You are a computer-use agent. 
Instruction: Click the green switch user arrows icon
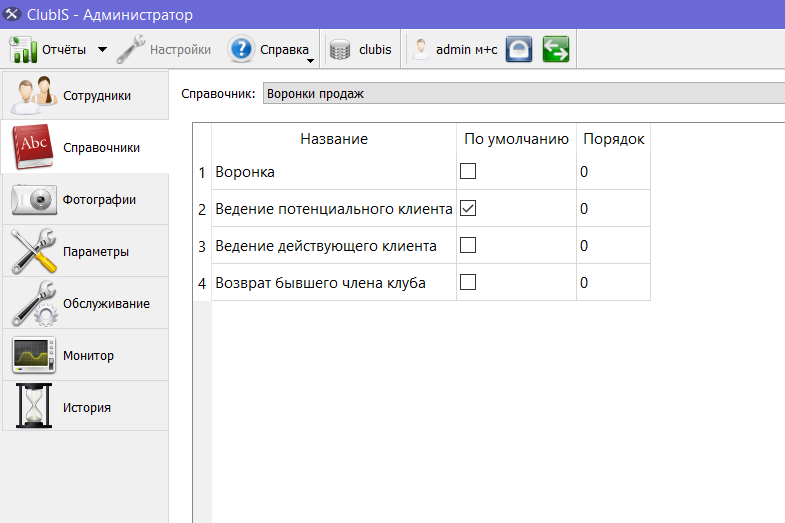[x=556, y=50]
